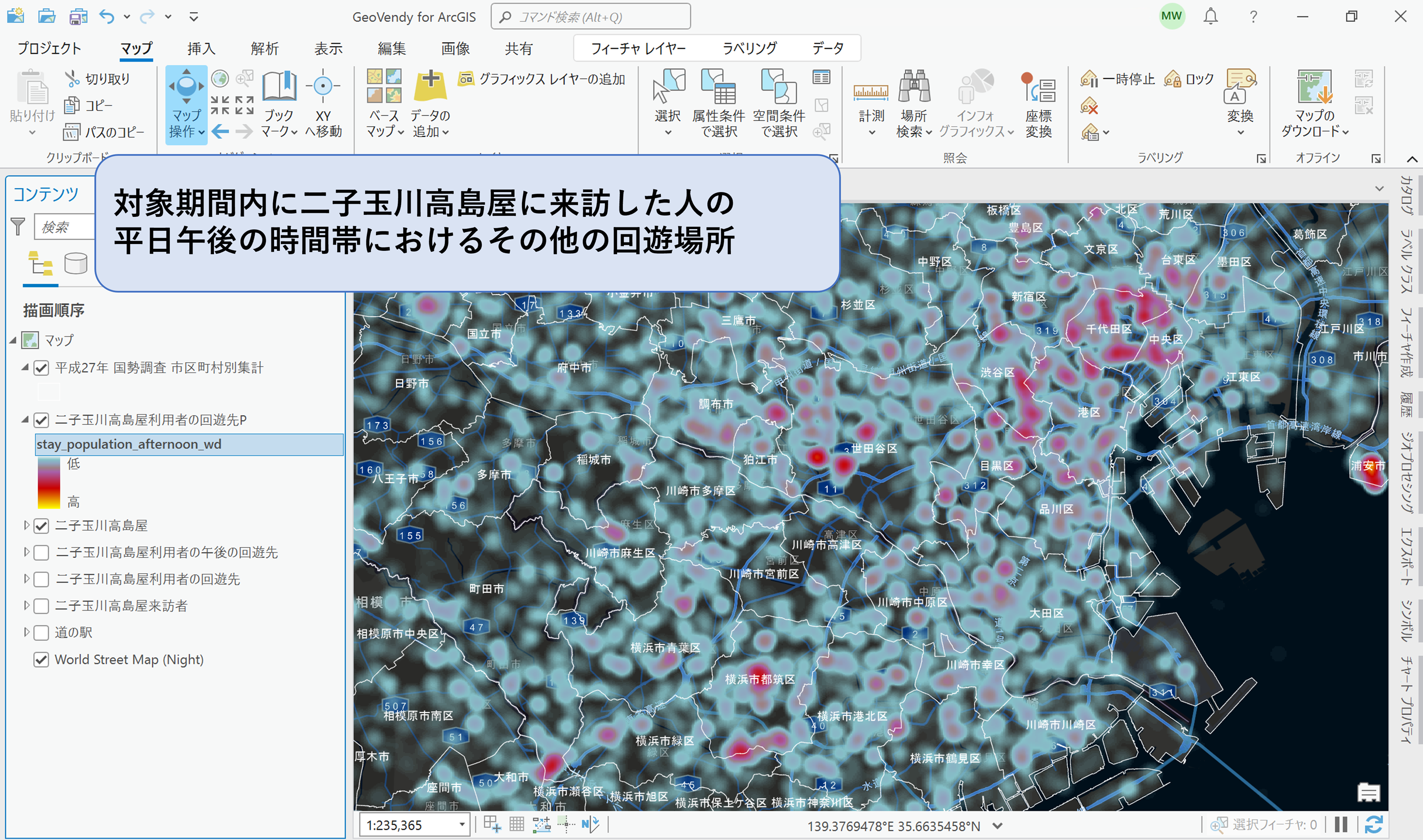Open the map scale 1:235,365 dropdown
Image resolution: width=1423 pixels, height=840 pixels.
pos(462,824)
